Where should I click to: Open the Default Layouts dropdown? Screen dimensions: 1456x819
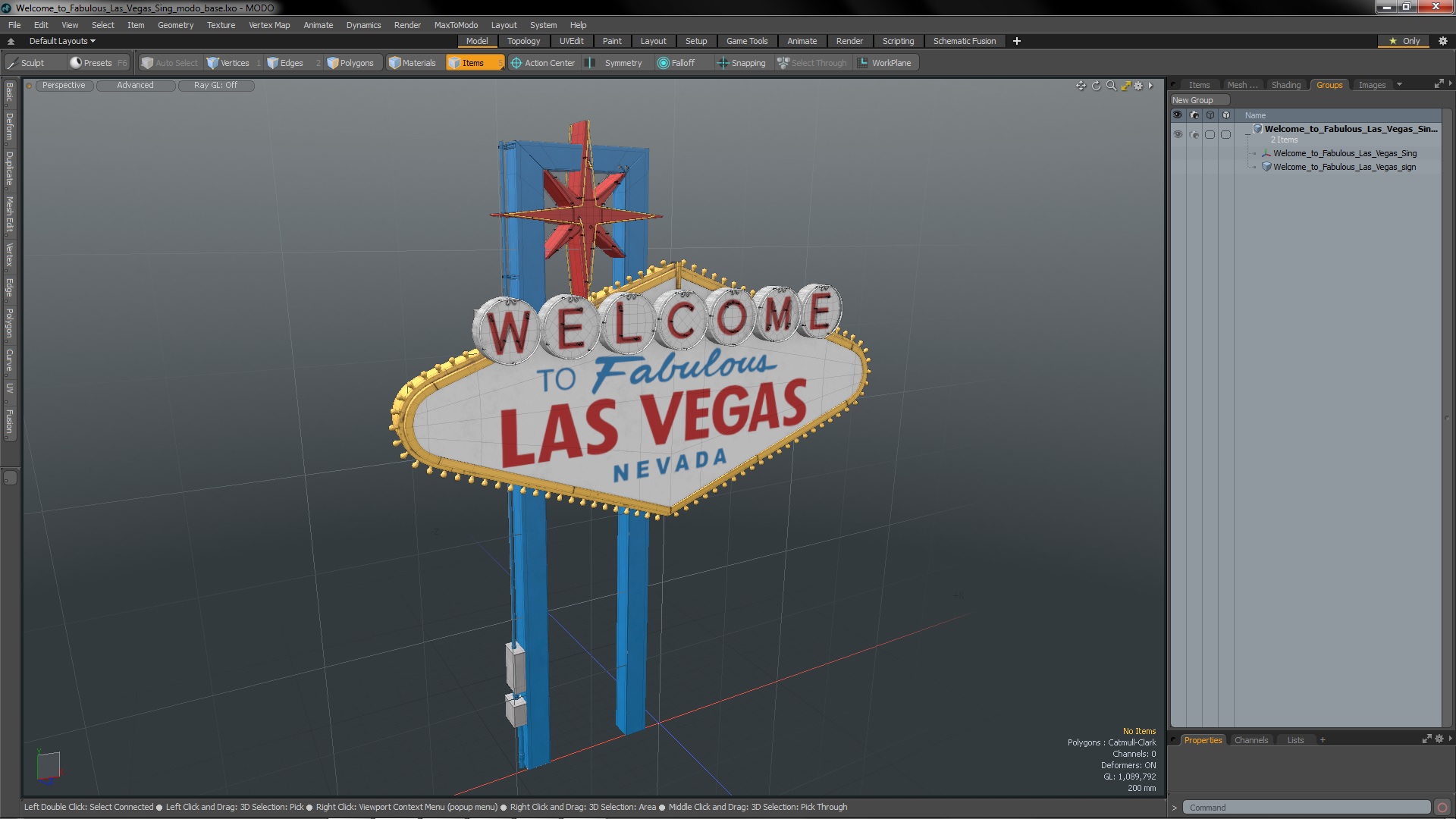tap(62, 41)
